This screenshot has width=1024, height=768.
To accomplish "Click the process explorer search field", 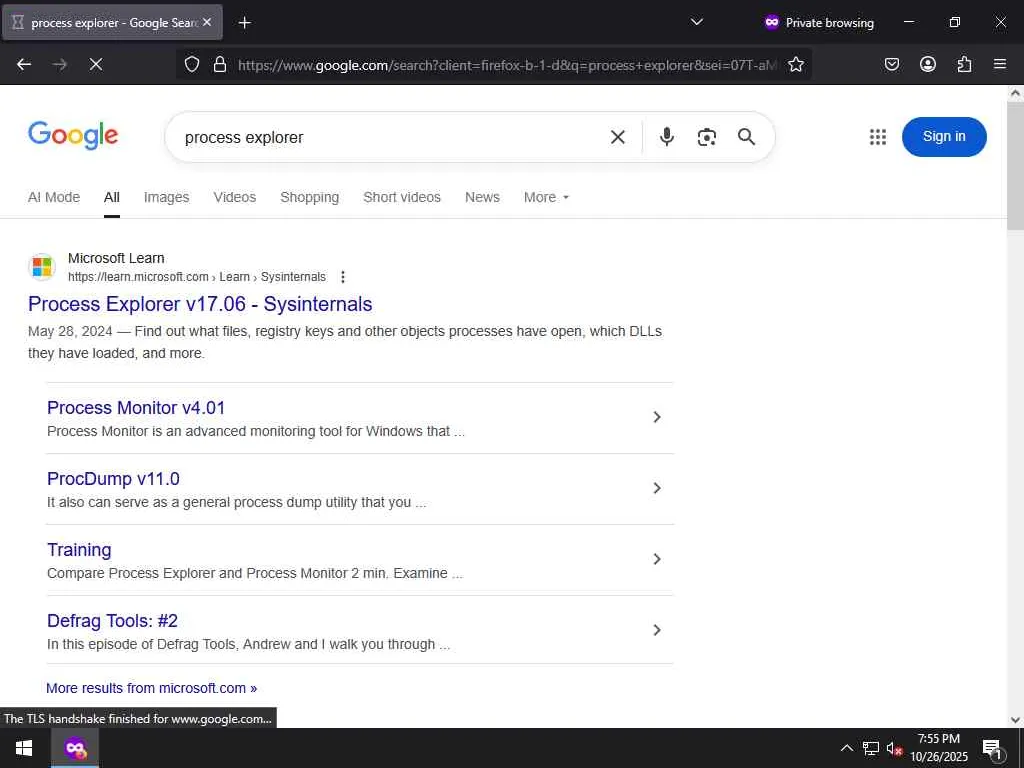I will tap(392, 137).
